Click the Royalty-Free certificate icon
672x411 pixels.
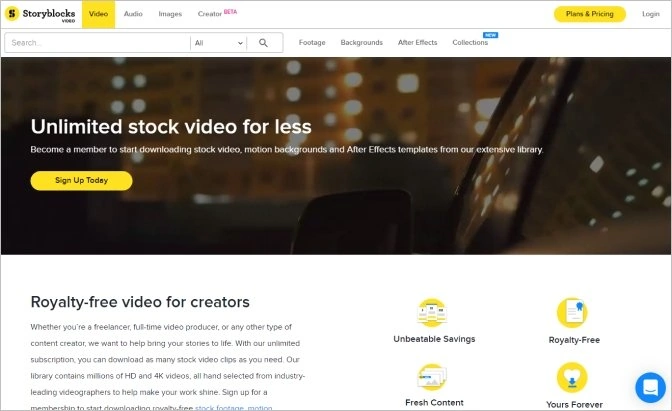point(572,313)
